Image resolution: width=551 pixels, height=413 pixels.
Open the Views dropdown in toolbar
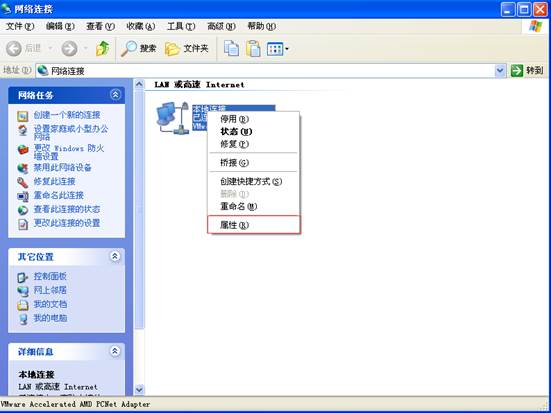[278, 49]
